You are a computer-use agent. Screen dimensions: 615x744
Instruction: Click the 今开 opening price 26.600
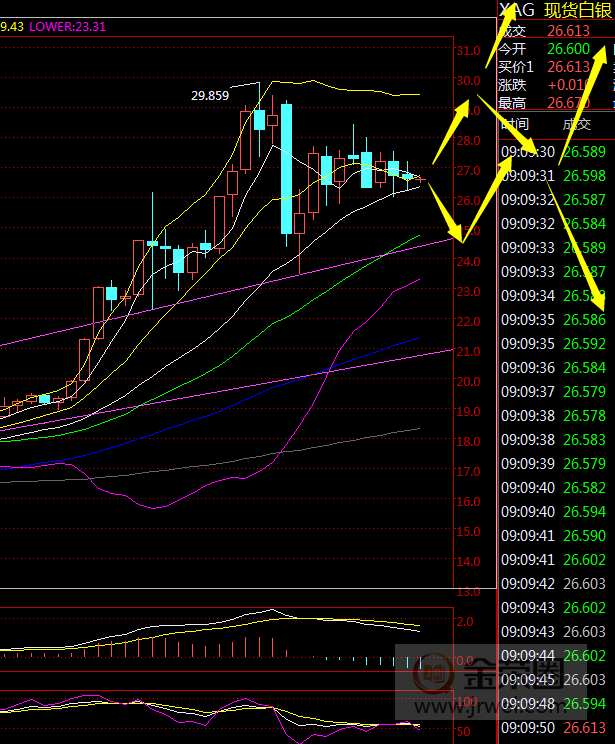568,49
